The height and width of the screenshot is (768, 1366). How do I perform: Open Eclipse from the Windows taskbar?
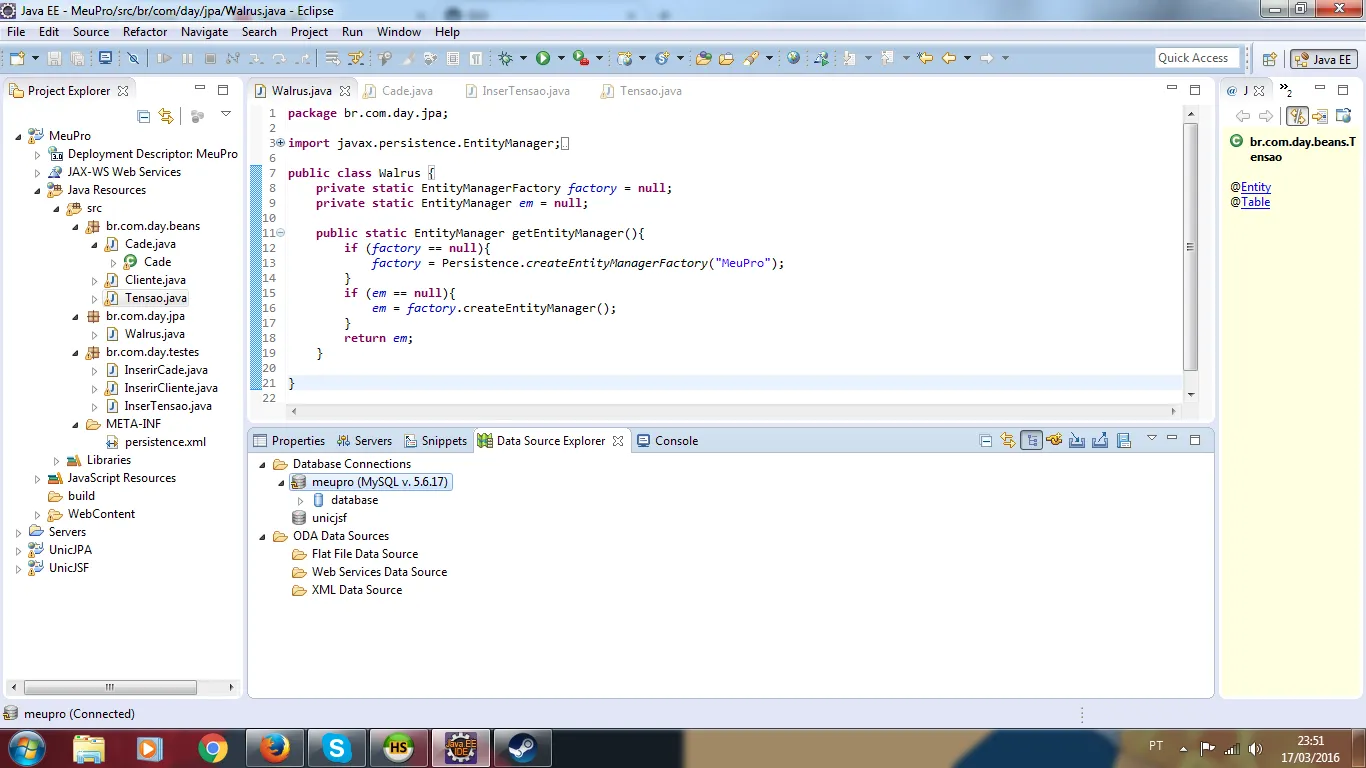pos(460,748)
